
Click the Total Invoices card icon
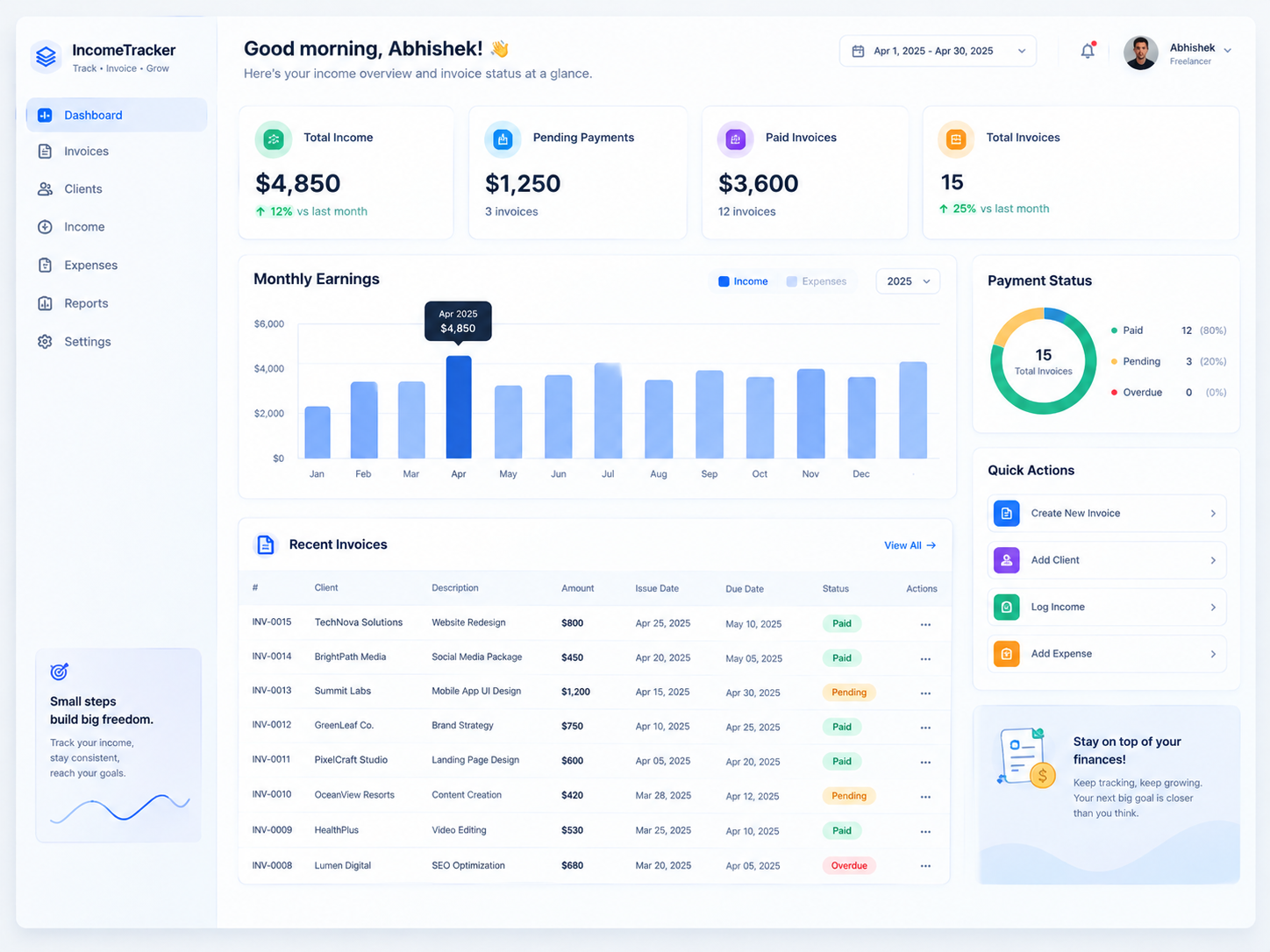click(x=956, y=139)
